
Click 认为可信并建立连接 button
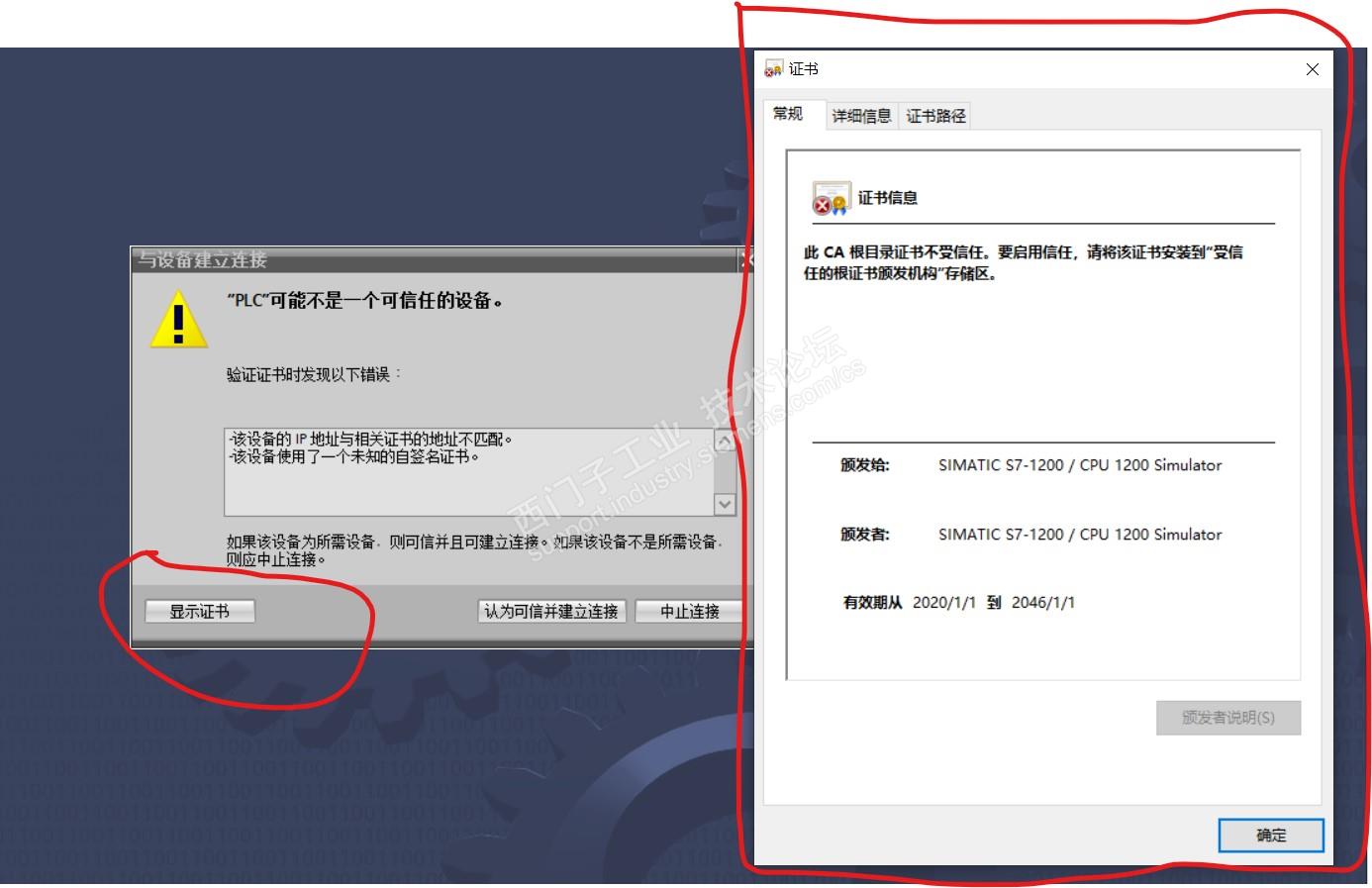click(551, 612)
